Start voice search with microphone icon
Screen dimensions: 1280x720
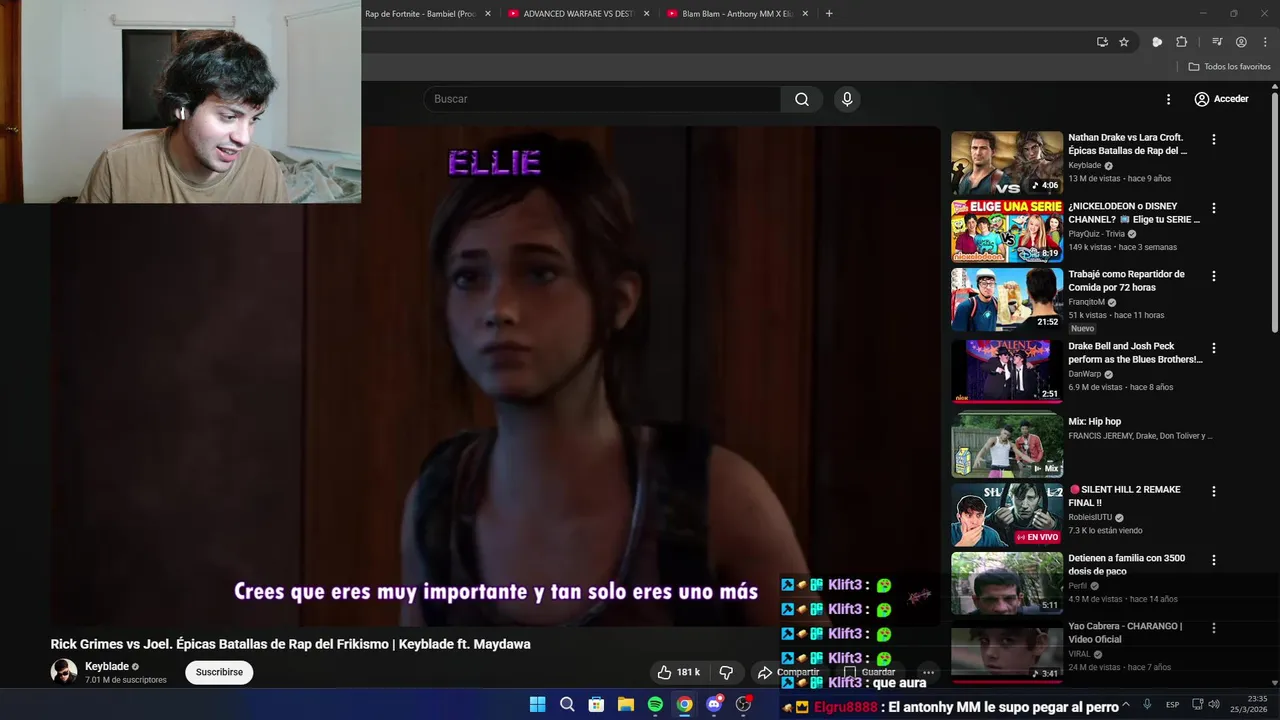[x=847, y=99]
